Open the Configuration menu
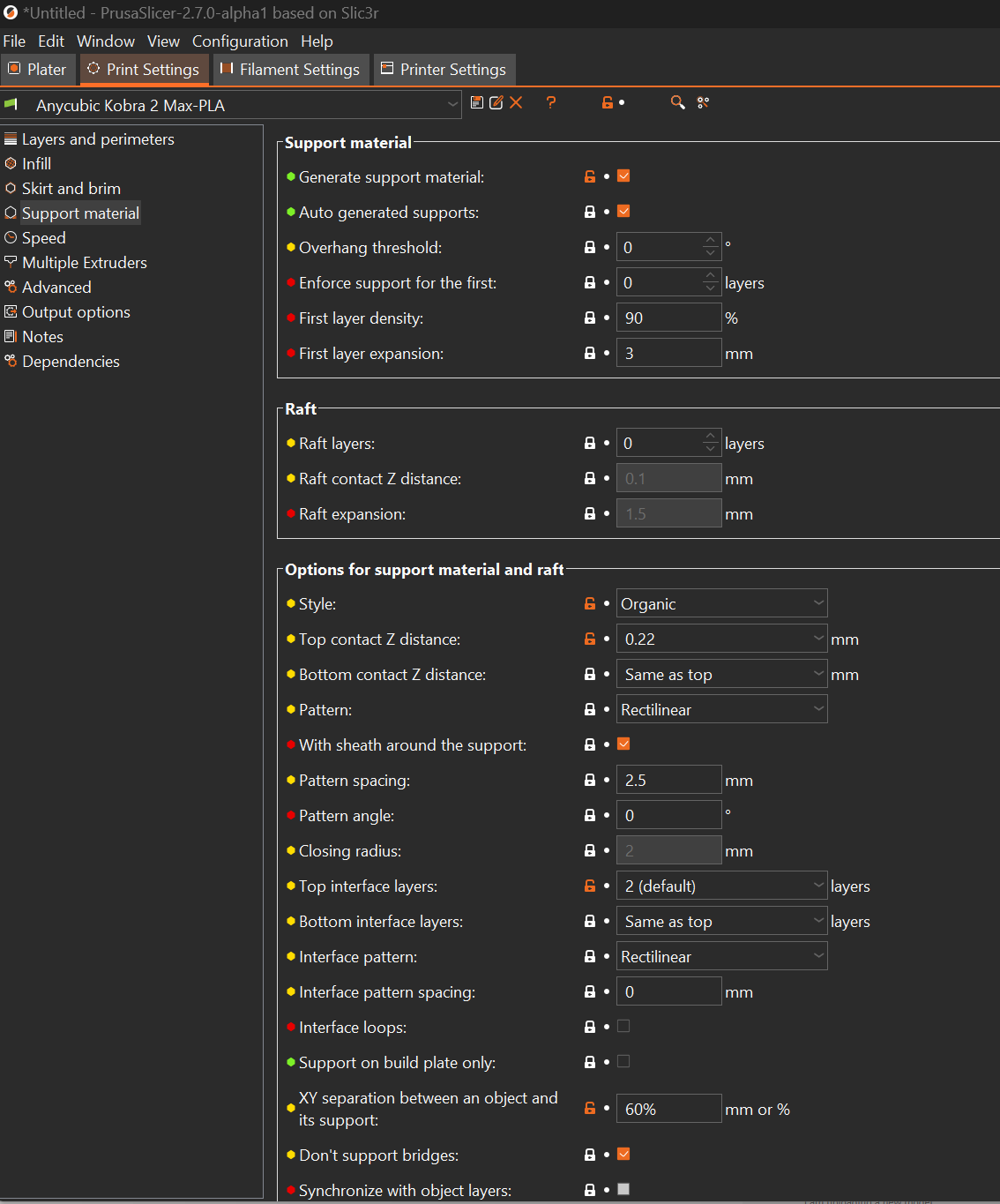This screenshot has width=1000, height=1204. point(240,41)
